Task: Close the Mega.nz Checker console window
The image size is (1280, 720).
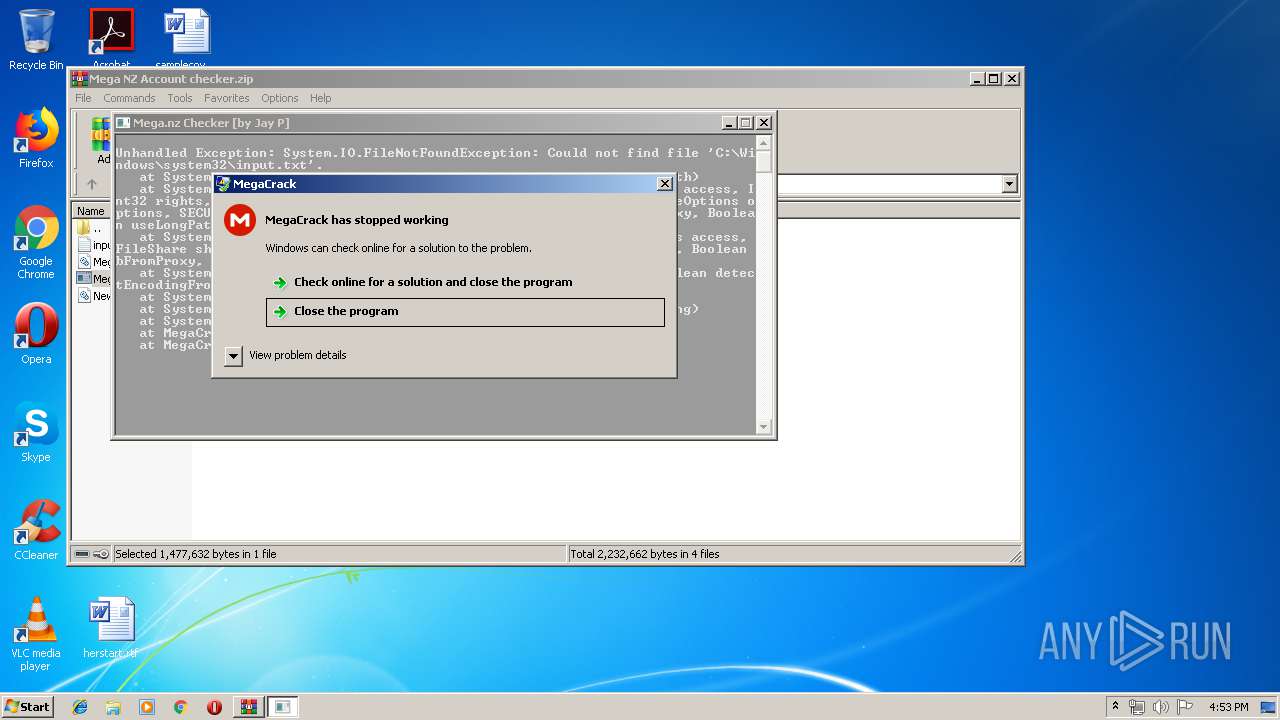Action: tap(764, 123)
